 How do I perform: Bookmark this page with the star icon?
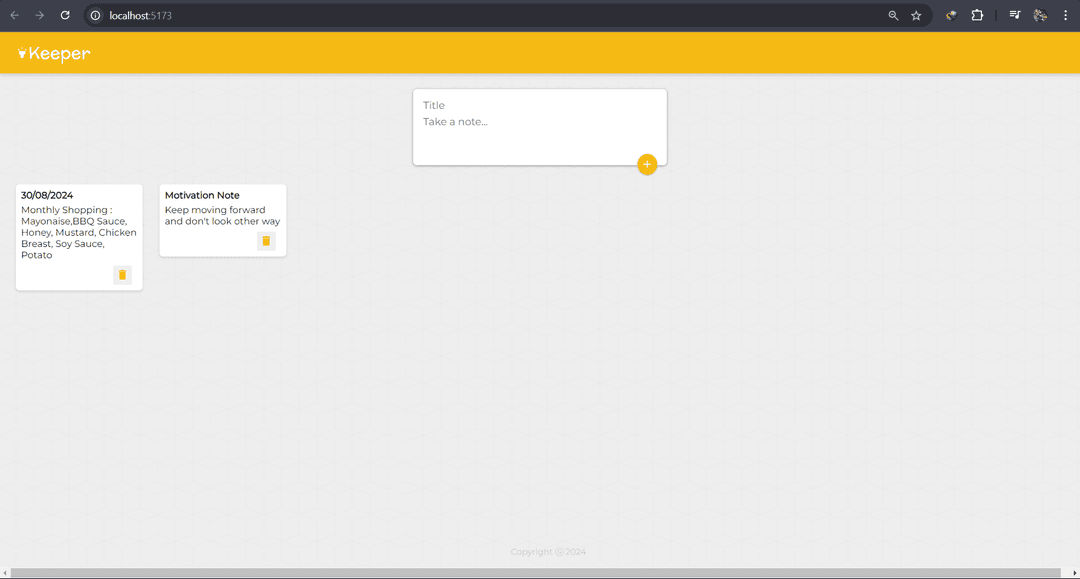(916, 15)
